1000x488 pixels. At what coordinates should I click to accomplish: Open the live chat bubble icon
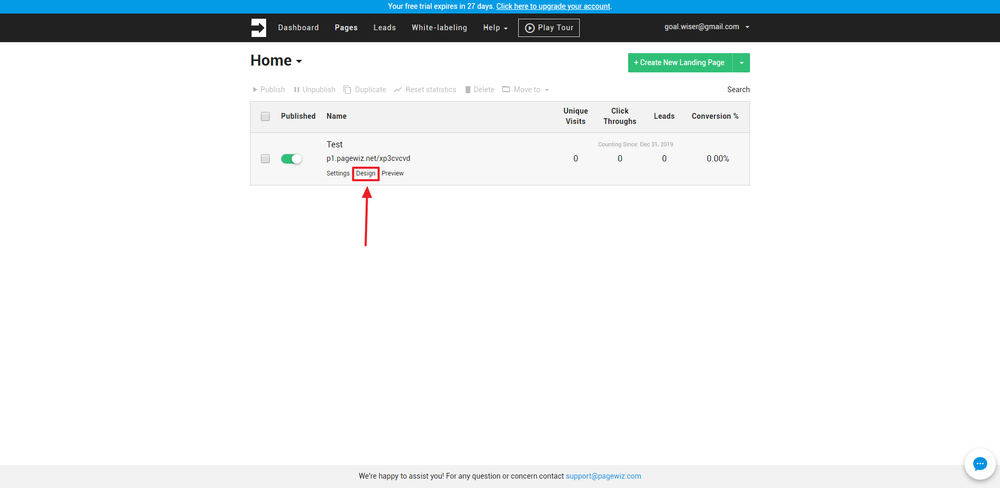(x=980, y=464)
